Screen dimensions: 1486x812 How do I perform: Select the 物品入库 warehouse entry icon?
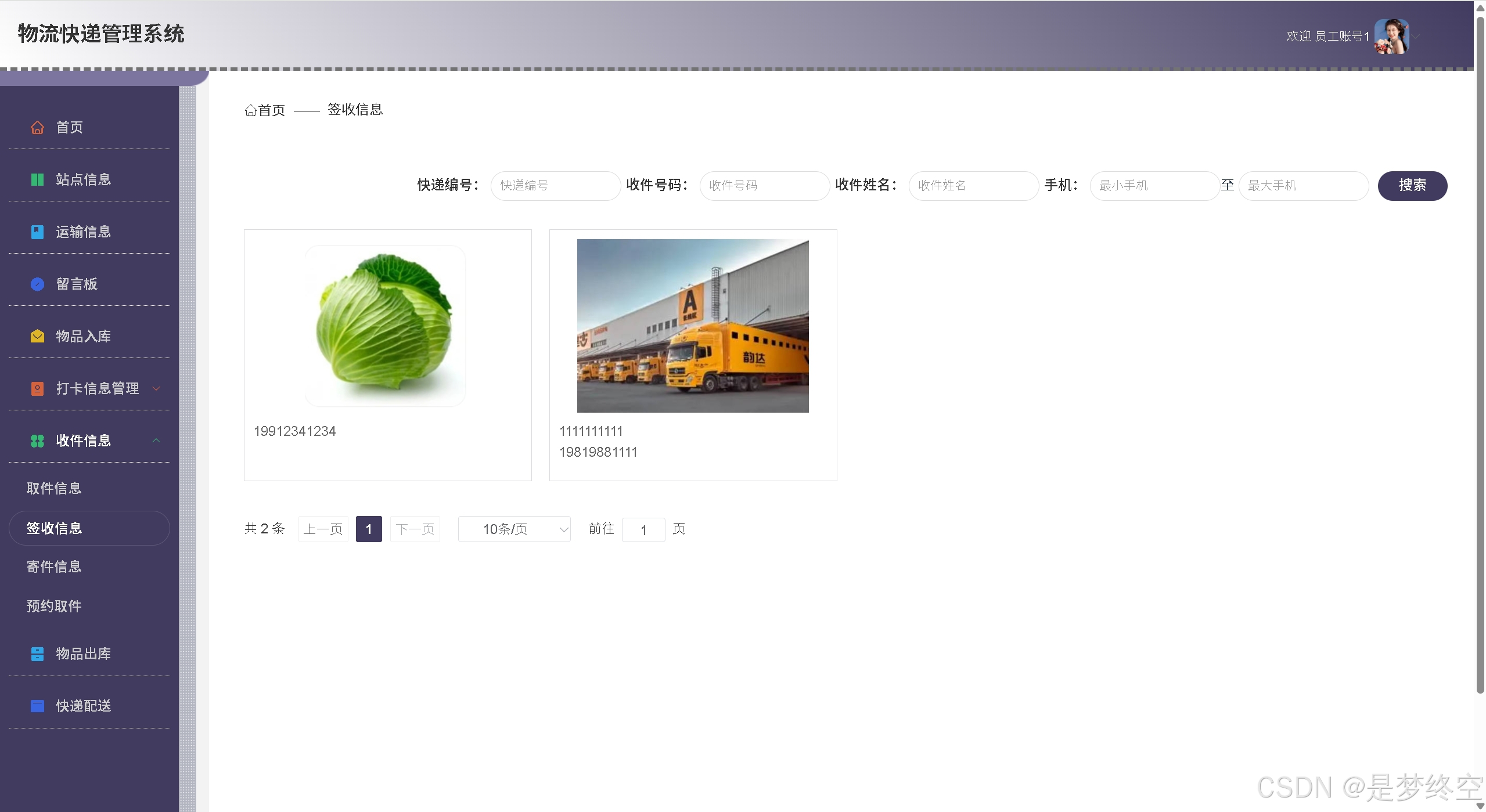pos(37,335)
